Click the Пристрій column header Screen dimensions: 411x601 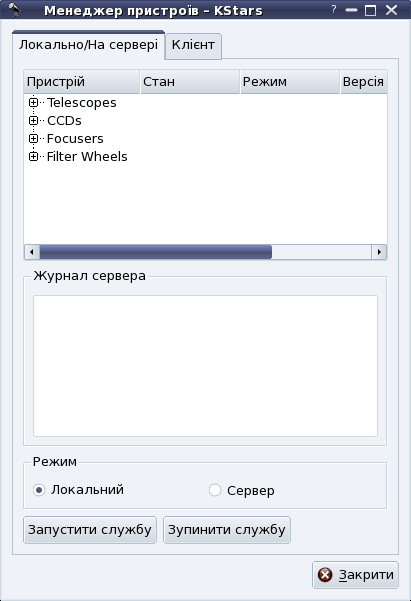click(82, 82)
